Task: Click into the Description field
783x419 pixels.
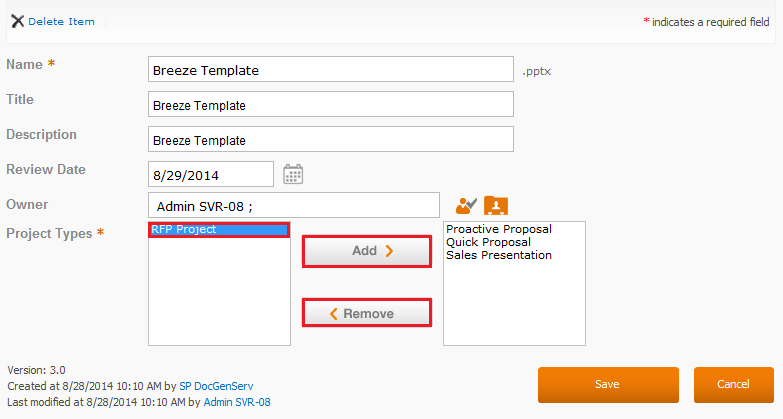Action: 331,139
